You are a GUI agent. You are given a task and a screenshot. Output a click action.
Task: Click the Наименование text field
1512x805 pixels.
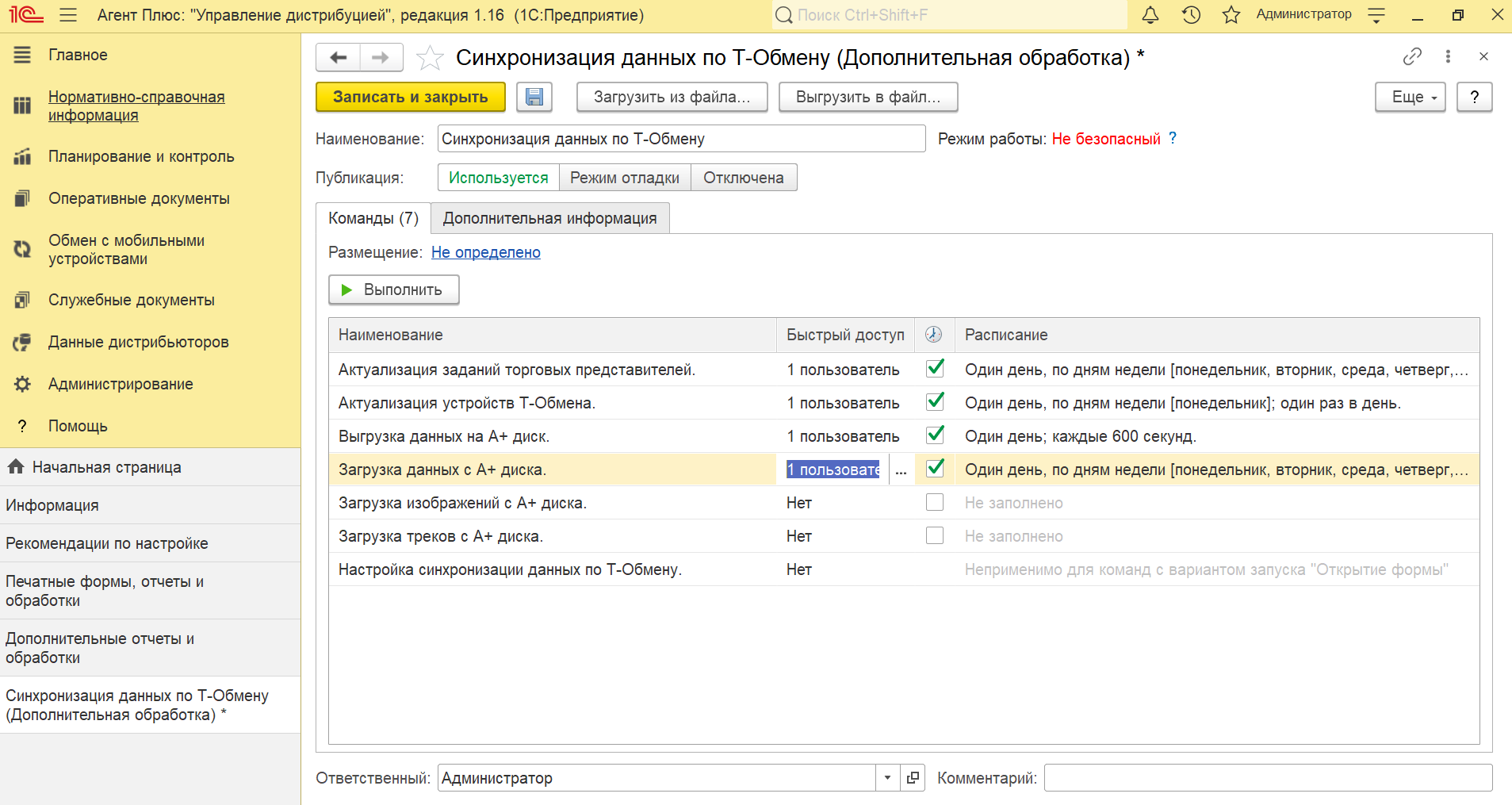coord(682,139)
